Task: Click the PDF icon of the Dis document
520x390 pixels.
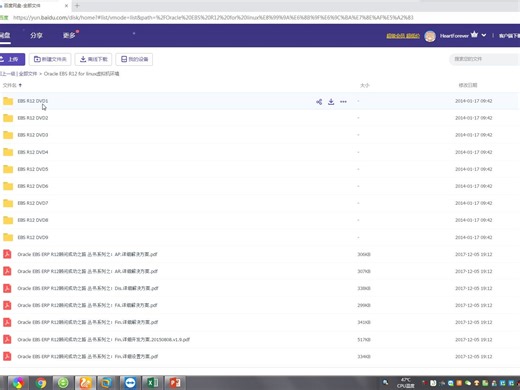Action: (7, 288)
